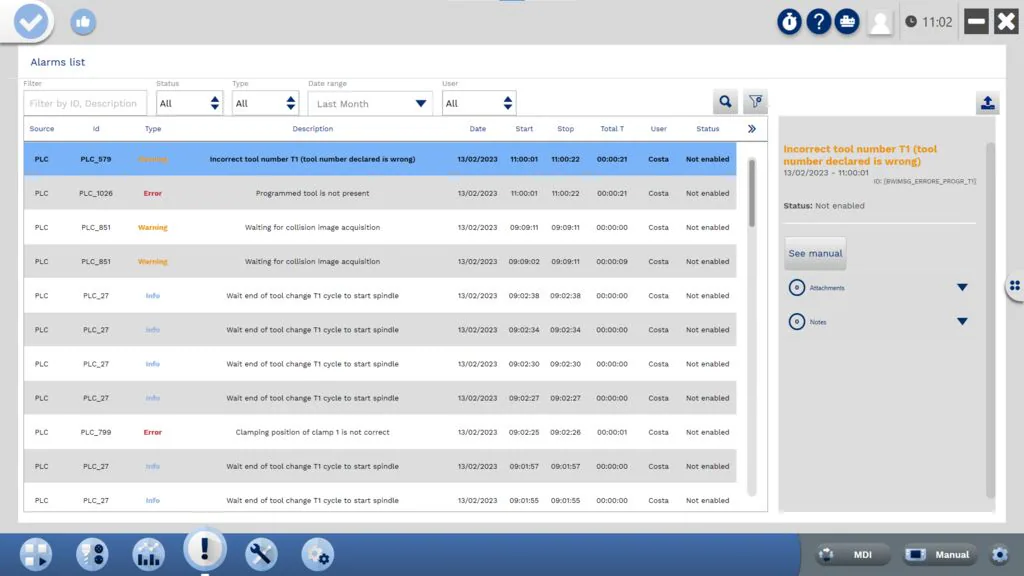Open the Status filter dropdown
Screen dimensions: 1024x576
(189, 103)
